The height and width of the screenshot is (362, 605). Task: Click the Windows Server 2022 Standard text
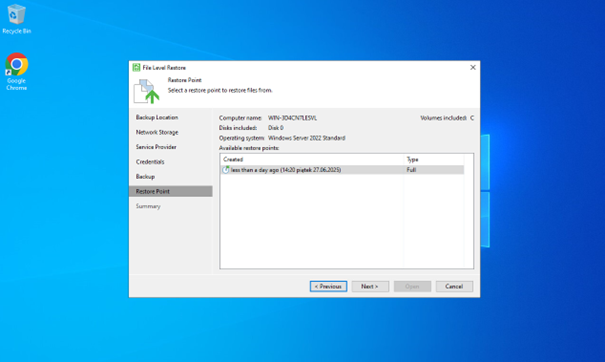click(x=307, y=138)
